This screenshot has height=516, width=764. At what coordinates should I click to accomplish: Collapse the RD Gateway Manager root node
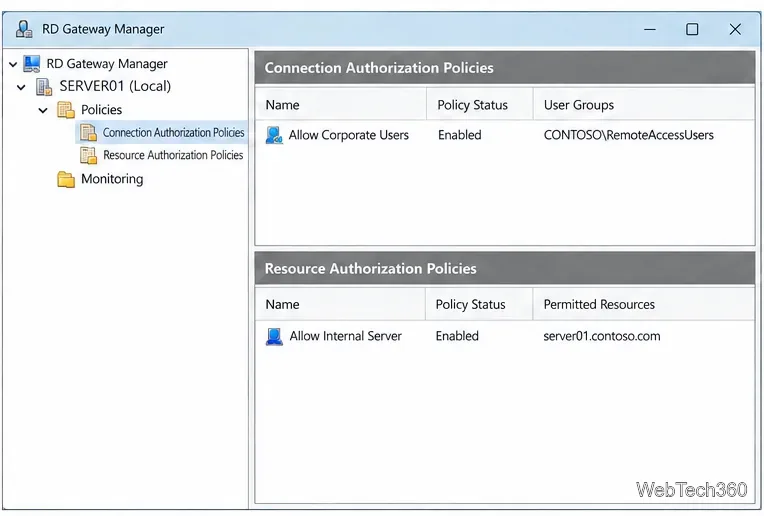pyautogui.click(x=13, y=64)
